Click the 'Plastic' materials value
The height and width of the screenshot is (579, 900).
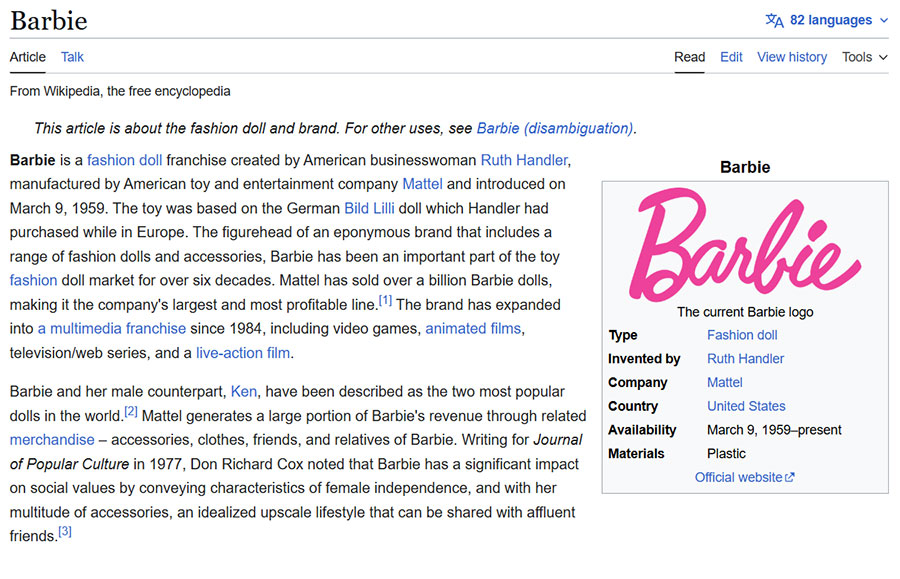[x=726, y=454]
